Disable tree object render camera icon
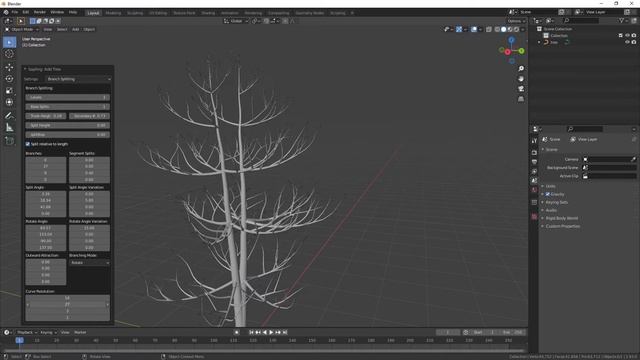 click(x=634, y=42)
